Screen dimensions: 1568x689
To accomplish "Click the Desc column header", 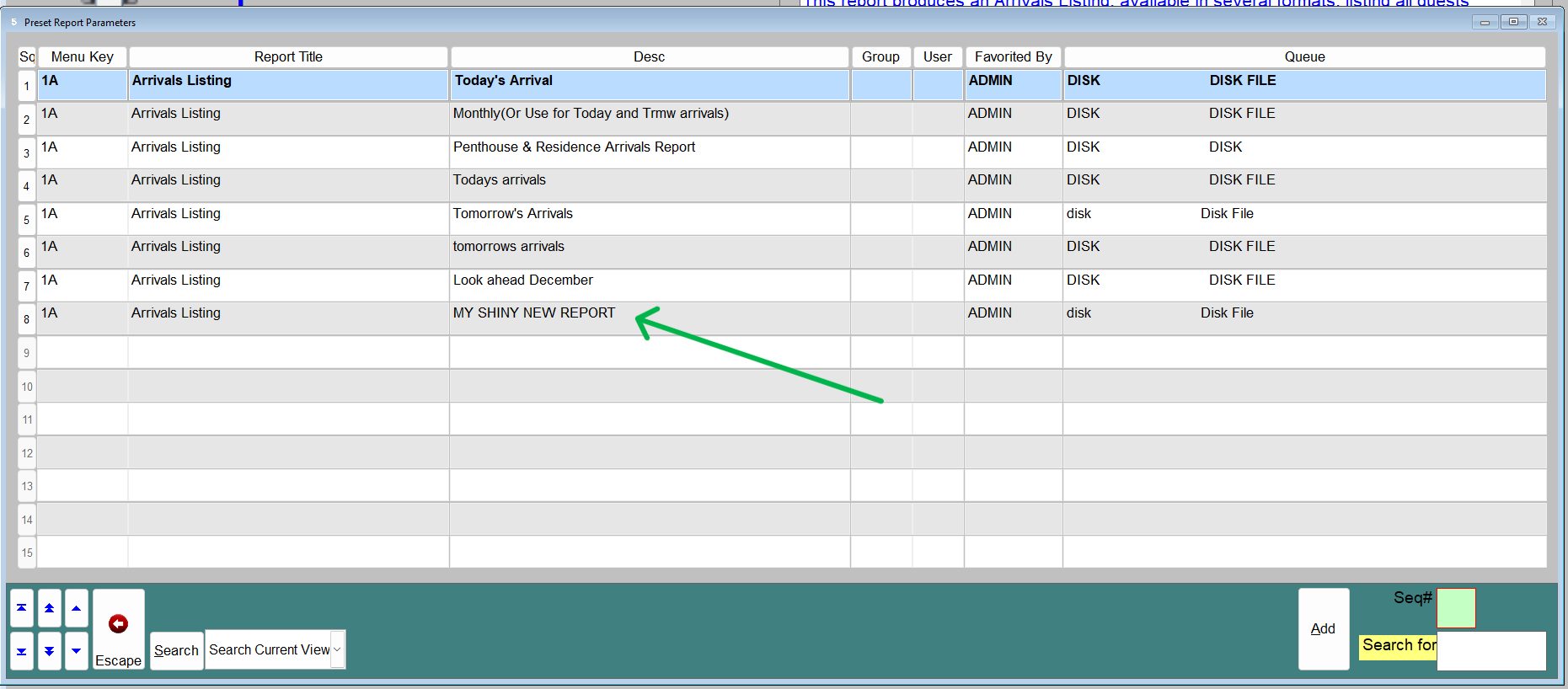I will (649, 56).
